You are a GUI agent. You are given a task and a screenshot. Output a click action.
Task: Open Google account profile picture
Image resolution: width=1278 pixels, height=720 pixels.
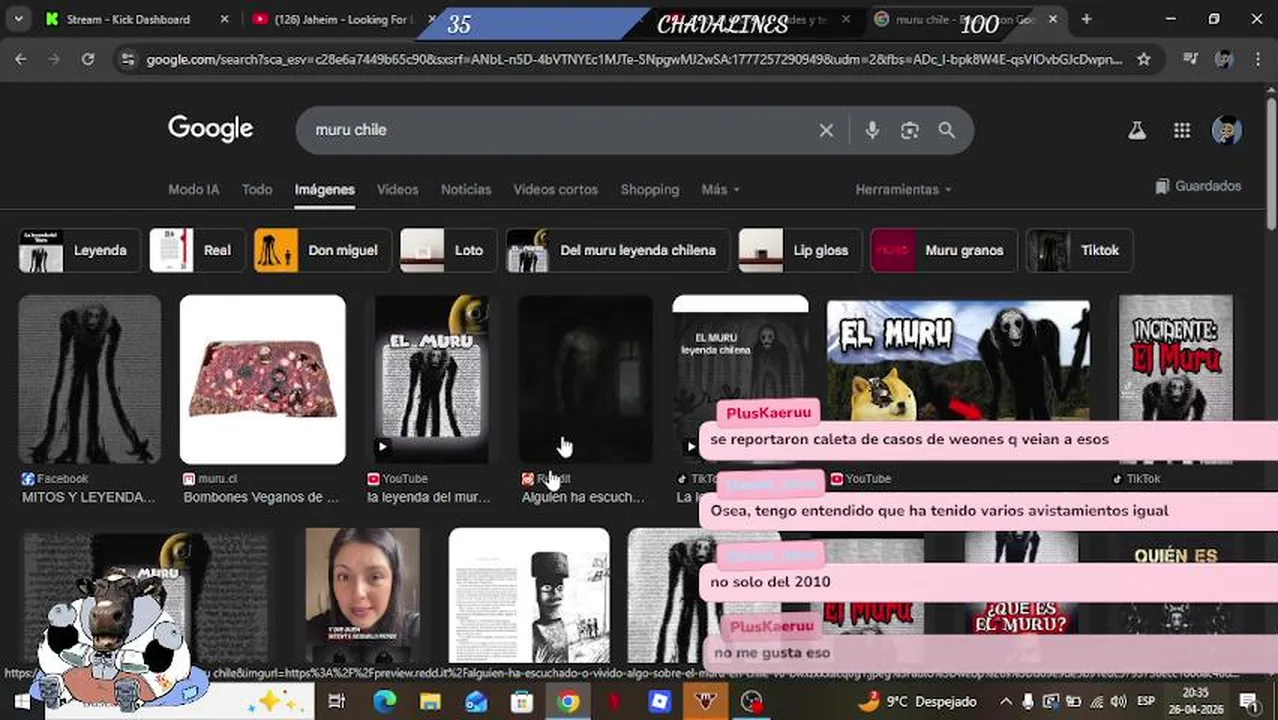point(1227,130)
